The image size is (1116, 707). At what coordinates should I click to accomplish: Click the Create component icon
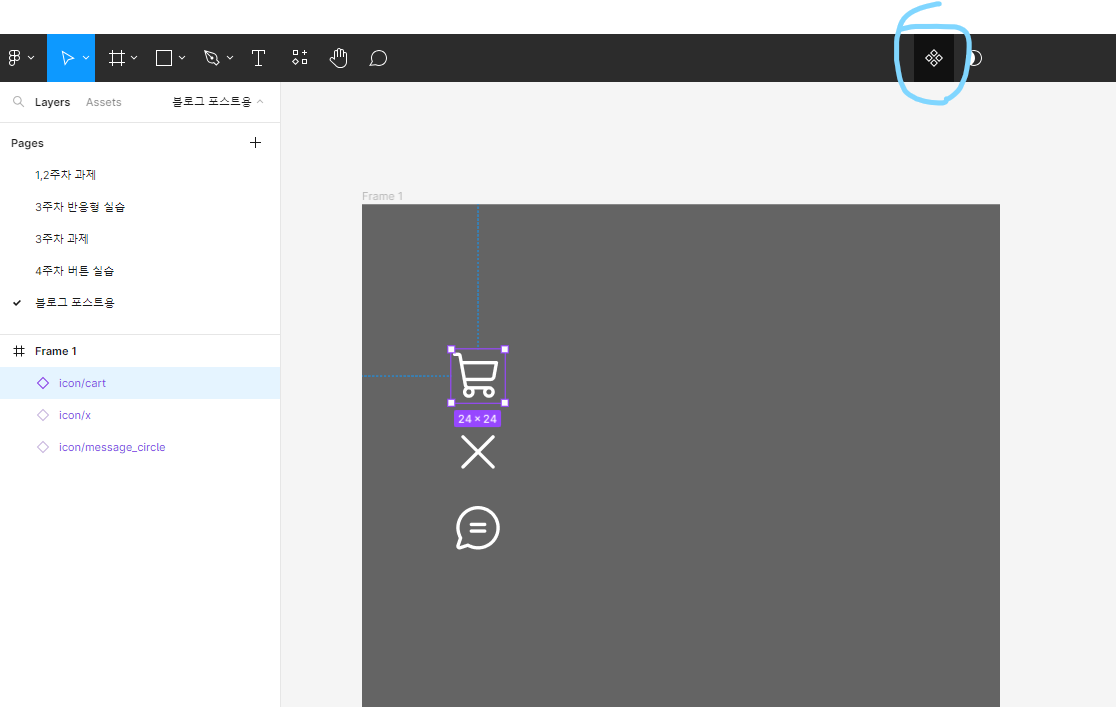point(934,58)
